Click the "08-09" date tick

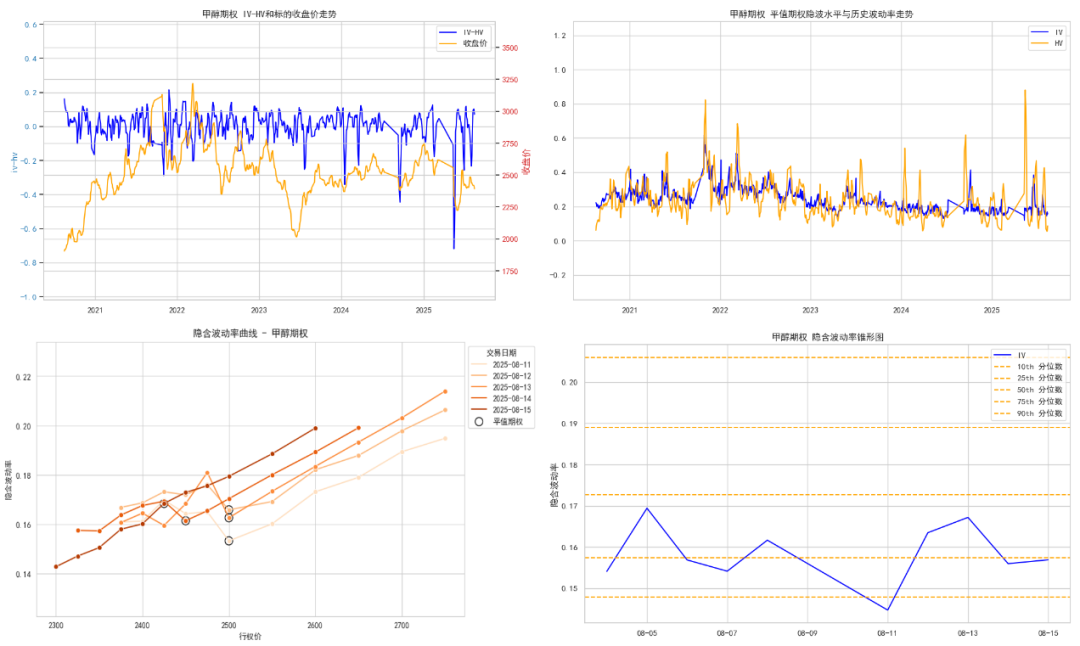coord(807,633)
